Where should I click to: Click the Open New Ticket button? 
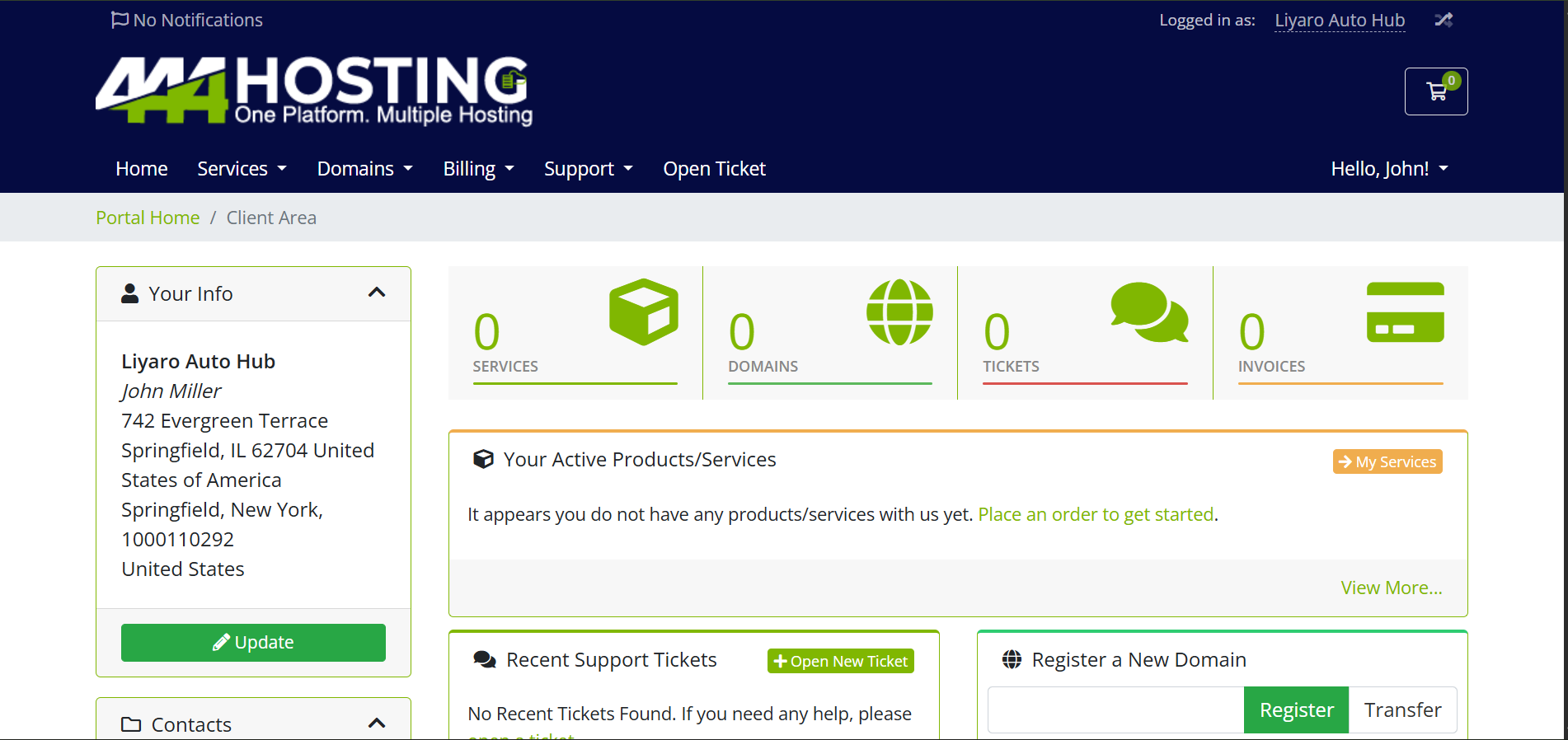(x=840, y=661)
